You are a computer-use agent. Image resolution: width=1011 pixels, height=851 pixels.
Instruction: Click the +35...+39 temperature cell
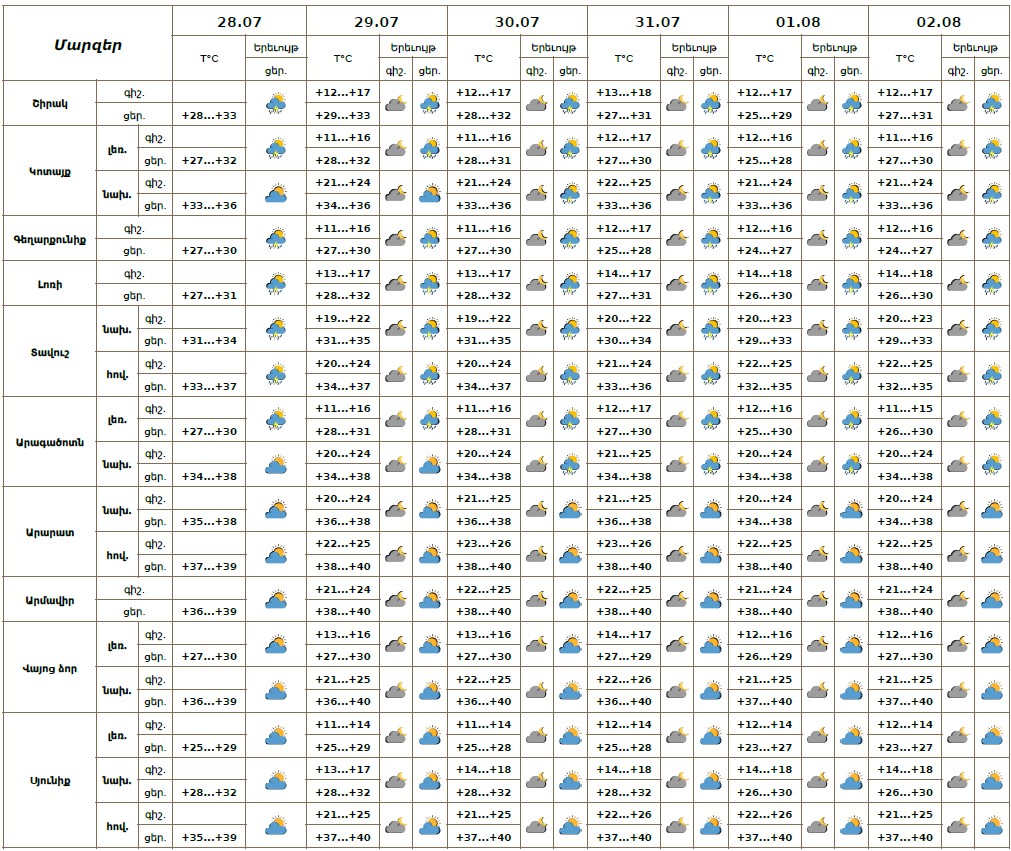tap(209, 838)
